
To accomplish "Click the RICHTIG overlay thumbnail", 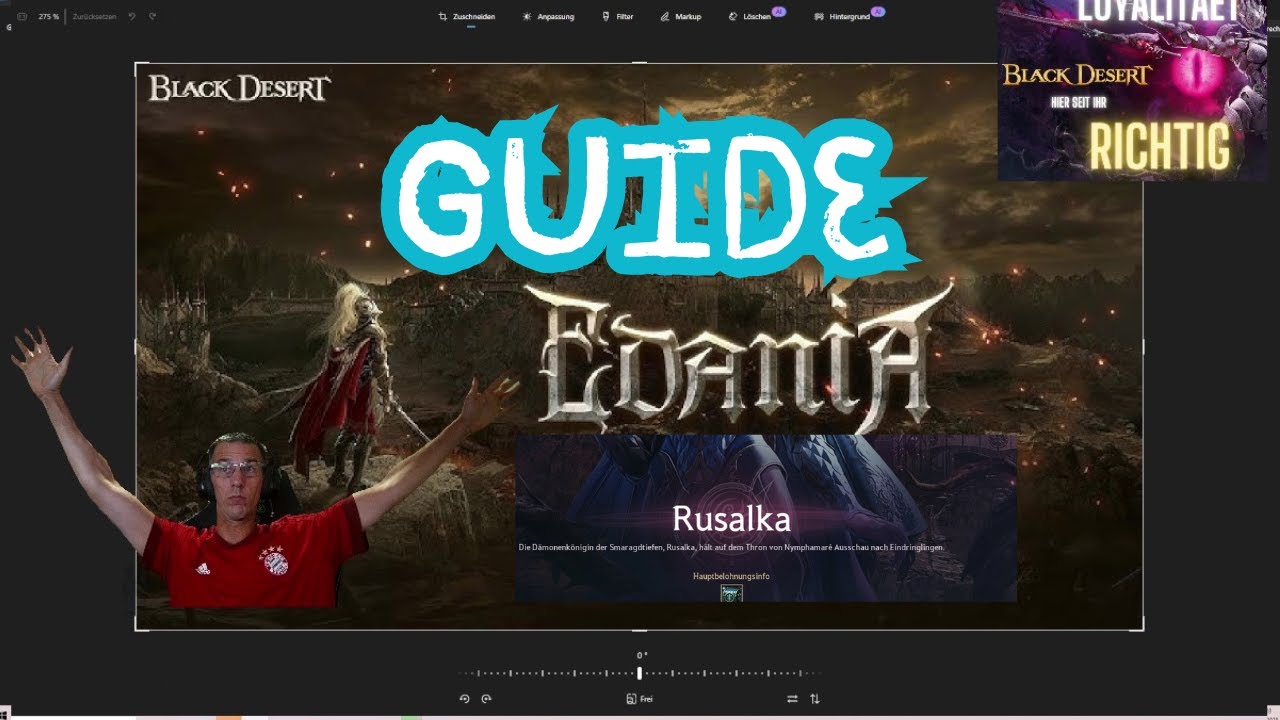I will point(1132,90).
